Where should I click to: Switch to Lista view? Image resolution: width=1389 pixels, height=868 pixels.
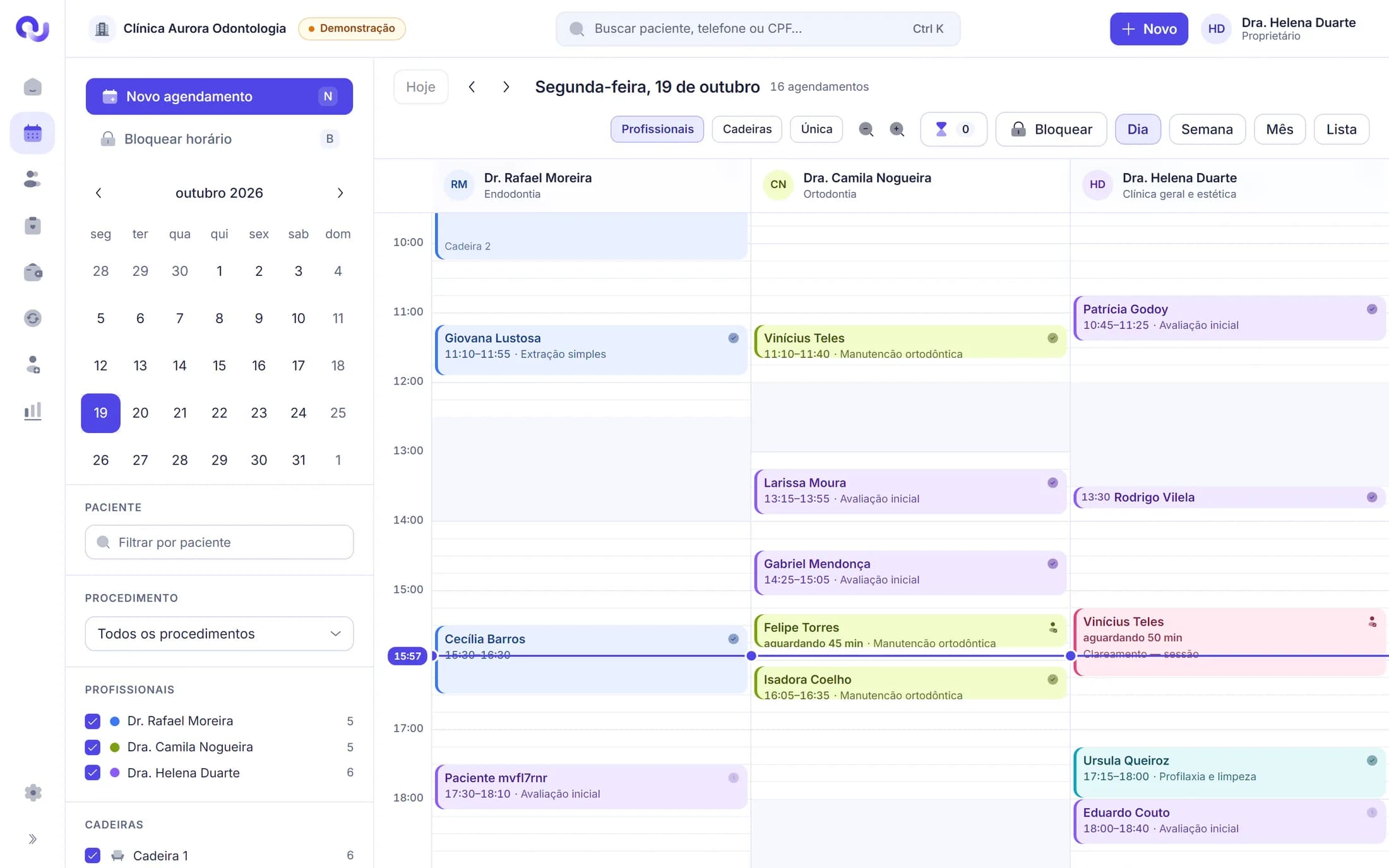1341,129
